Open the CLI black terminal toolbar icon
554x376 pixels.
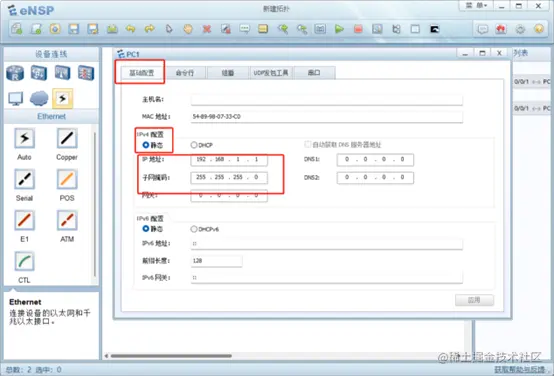[434, 29]
